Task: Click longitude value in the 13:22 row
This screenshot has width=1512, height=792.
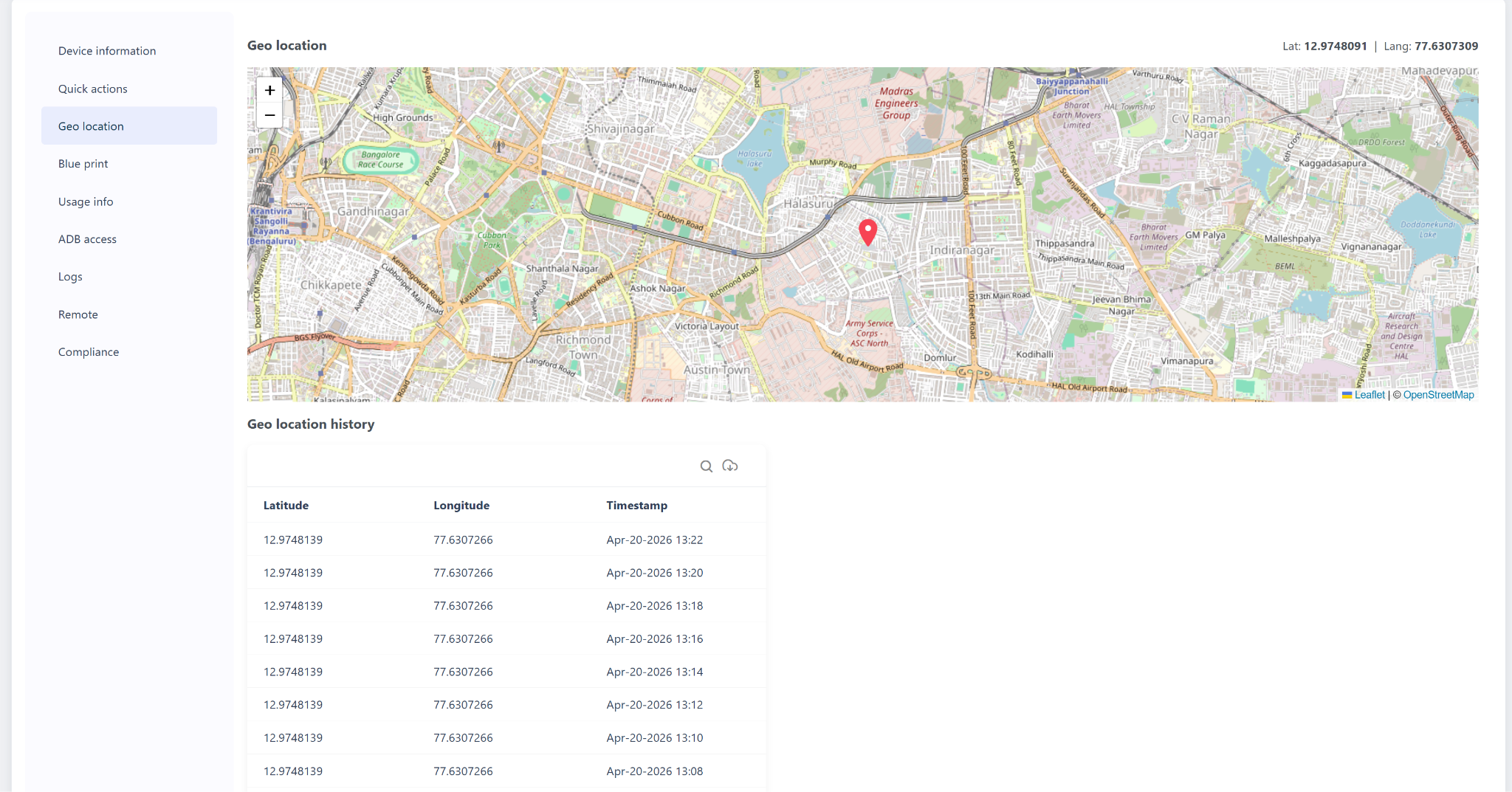Action: tap(463, 540)
